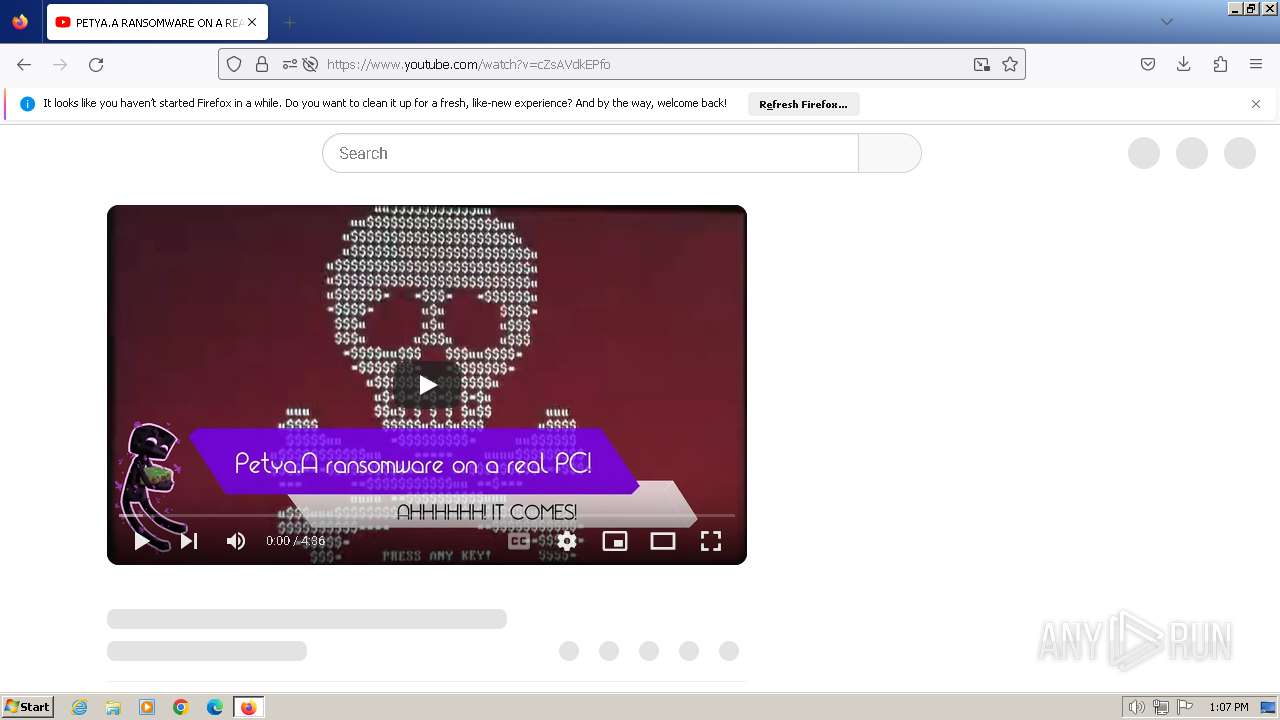
Task: Mute the video volume
Action: point(236,541)
